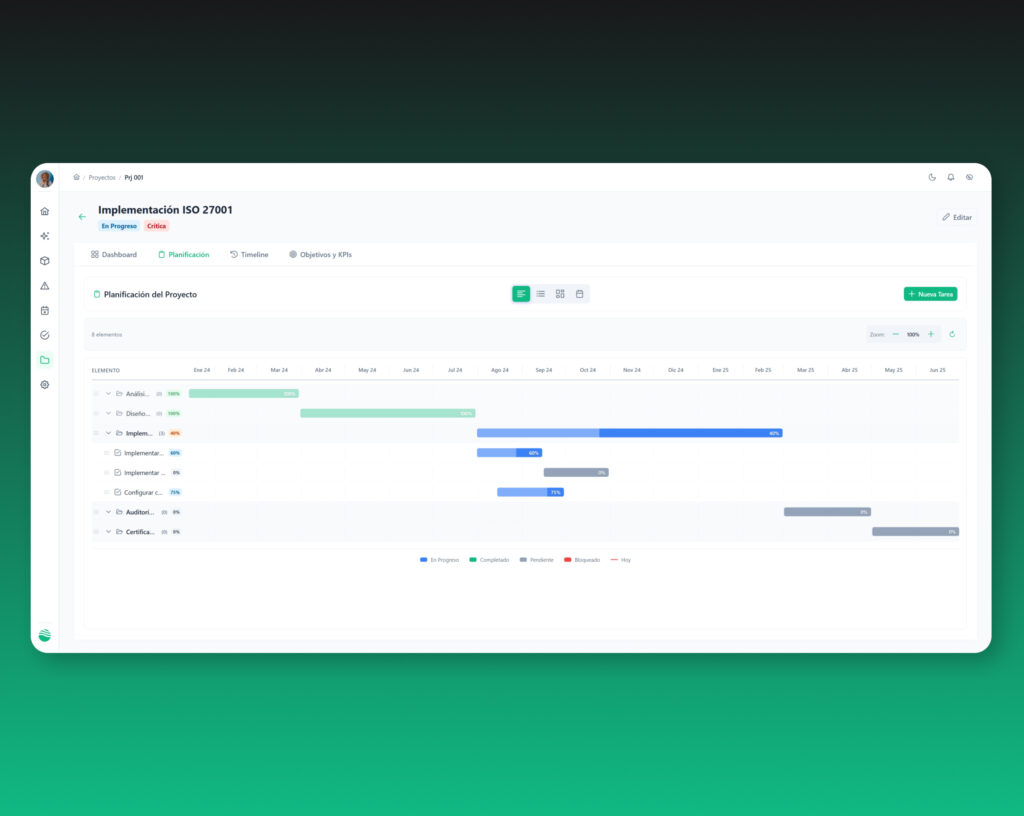This screenshot has height=816, width=1024.
Task: Switch to board grid view icon
Action: [560, 294]
